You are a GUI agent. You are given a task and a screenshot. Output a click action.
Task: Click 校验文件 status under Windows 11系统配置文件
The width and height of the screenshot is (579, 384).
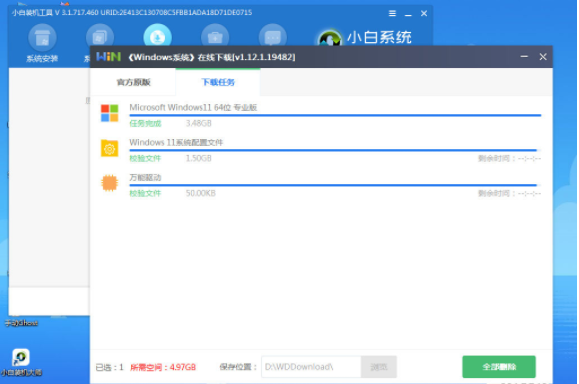[145, 158]
